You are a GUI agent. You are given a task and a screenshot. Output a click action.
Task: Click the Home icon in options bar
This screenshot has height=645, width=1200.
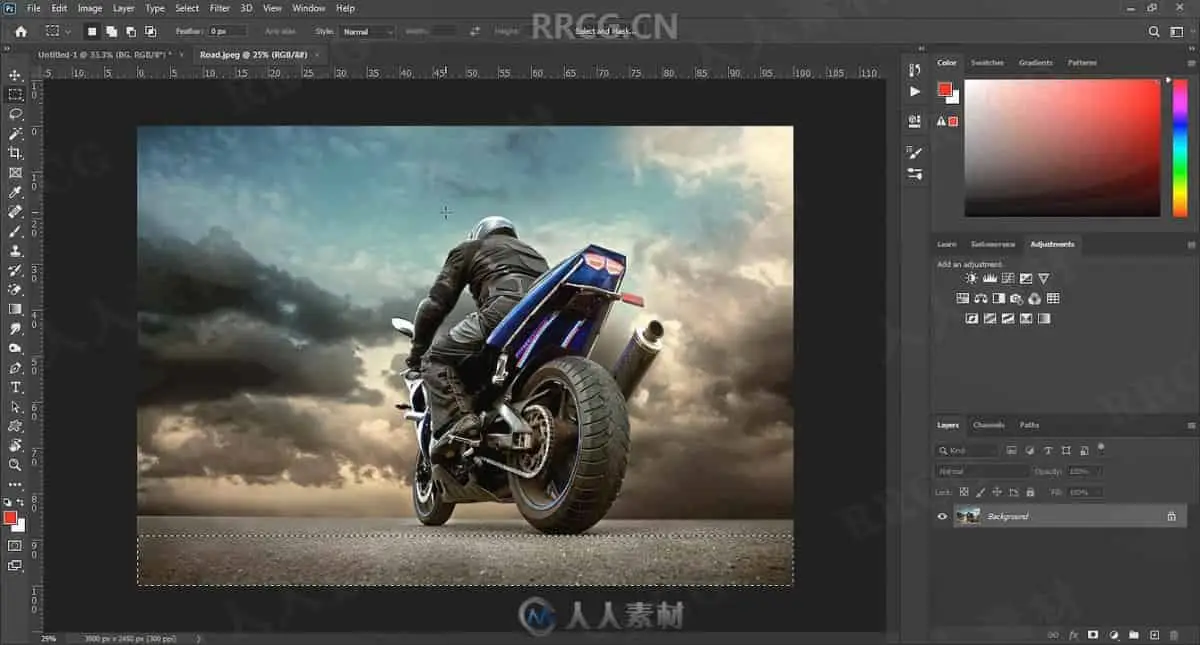20,31
